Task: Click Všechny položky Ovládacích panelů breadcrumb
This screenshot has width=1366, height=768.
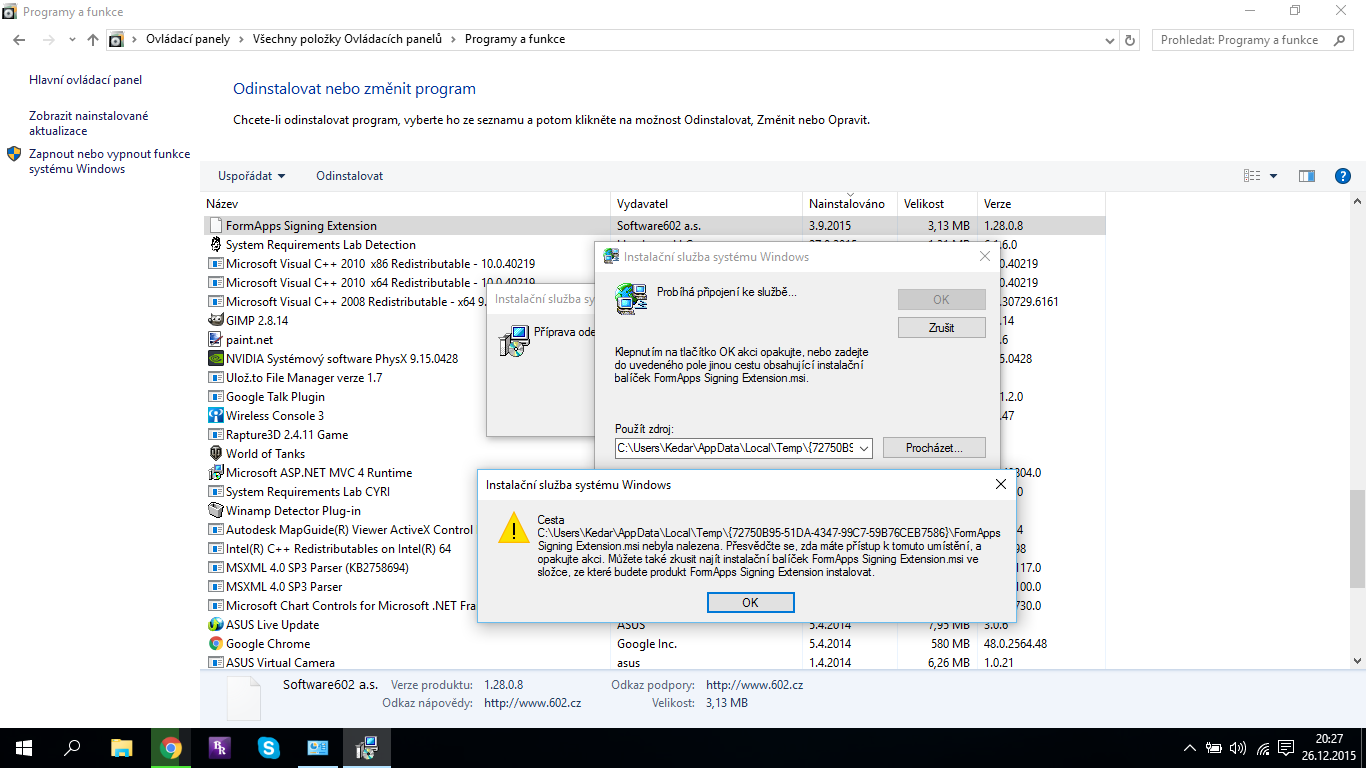Action: [347, 40]
